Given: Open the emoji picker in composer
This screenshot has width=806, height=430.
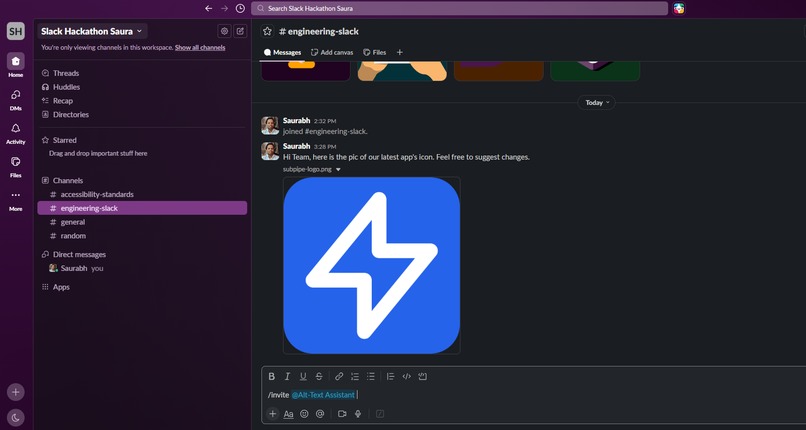Looking at the screenshot, I should tap(304, 414).
